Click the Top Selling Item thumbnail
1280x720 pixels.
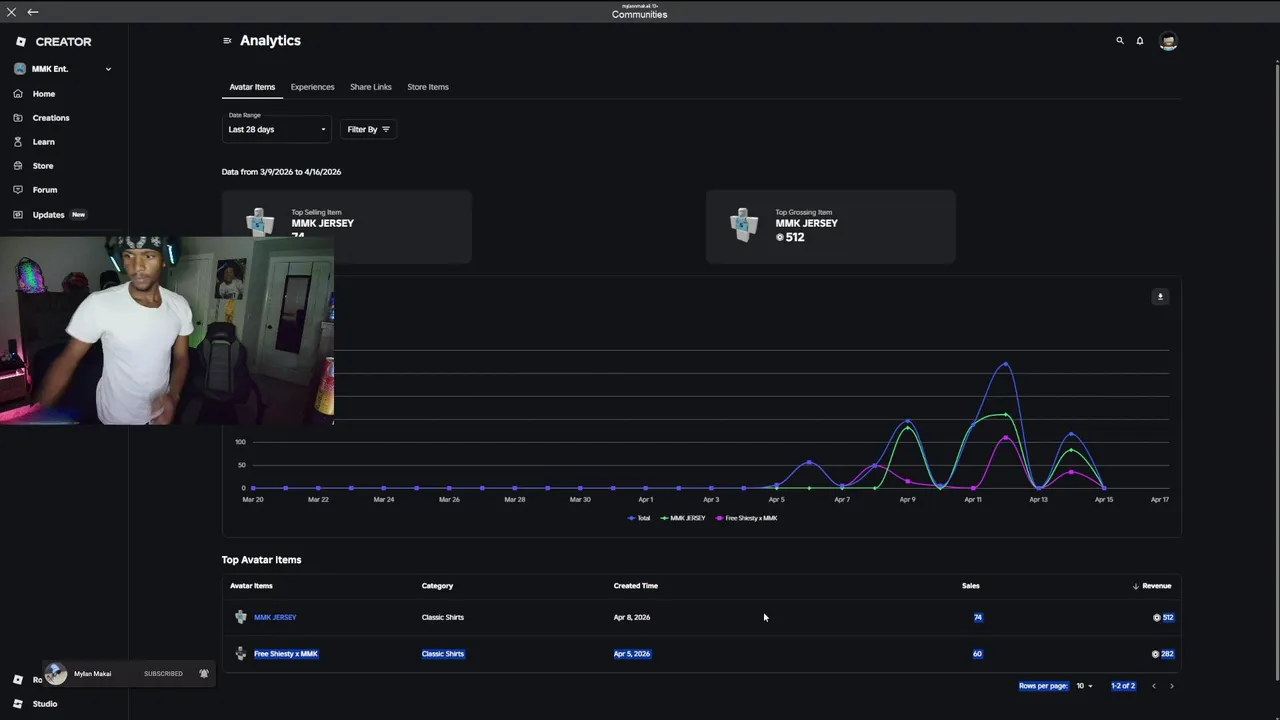(260, 222)
